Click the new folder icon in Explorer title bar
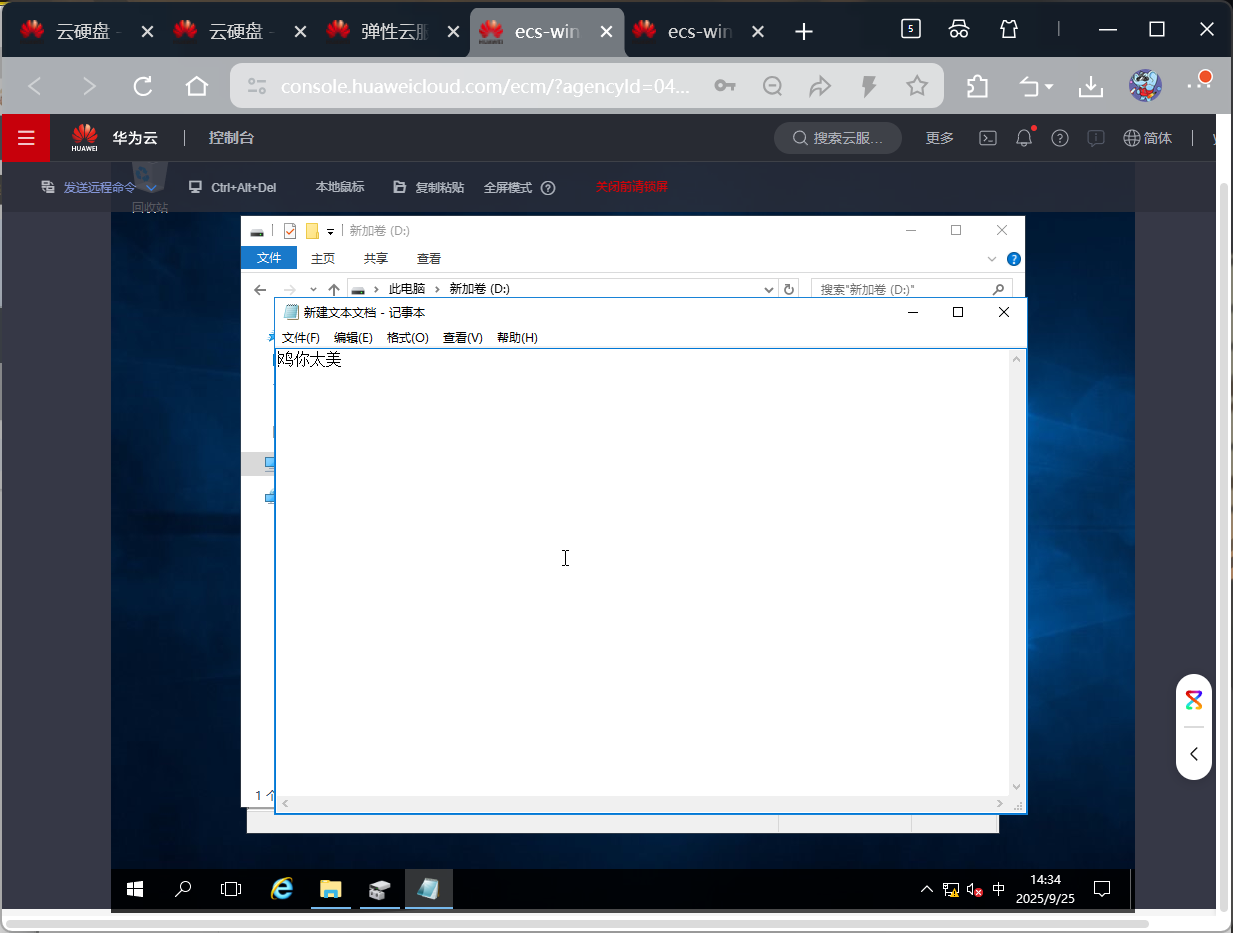Image resolution: width=1233 pixels, height=933 pixels. click(312, 231)
